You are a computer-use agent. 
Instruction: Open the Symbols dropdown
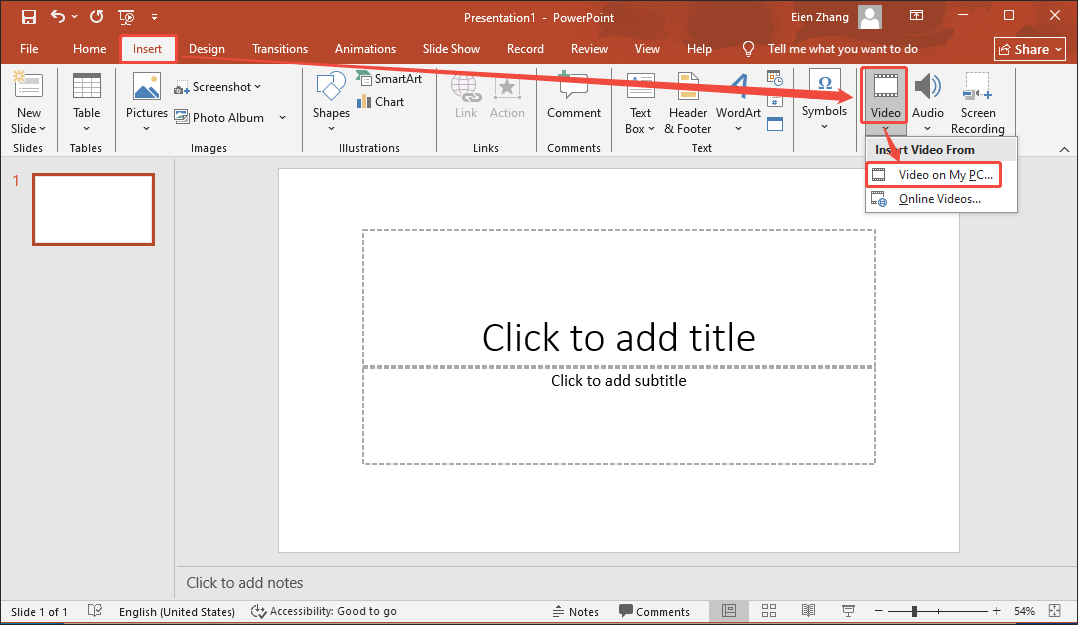[x=824, y=101]
